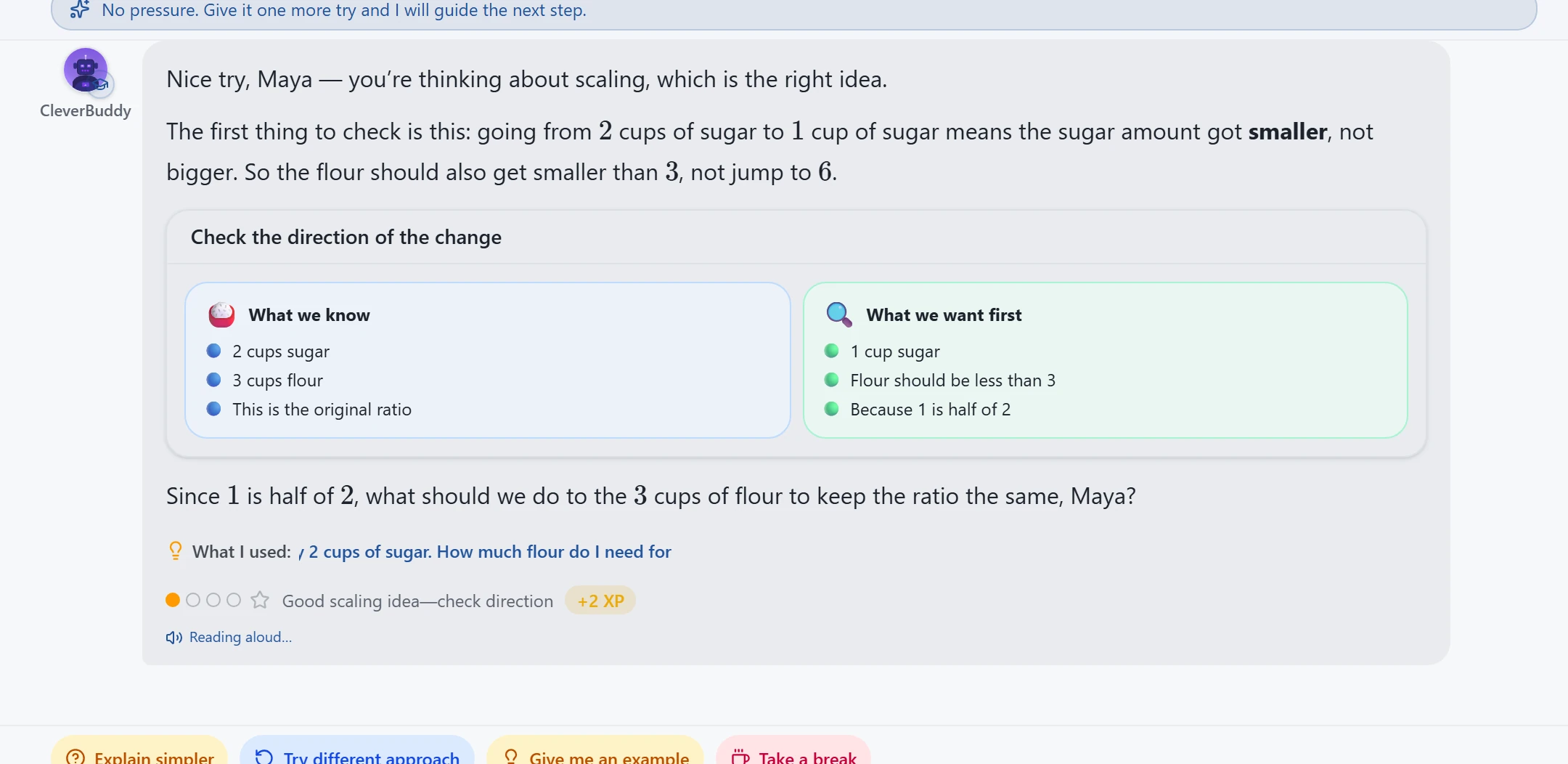Image resolution: width=1568 pixels, height=764 pixels.
Task: Click Because 1 is half of 2 bullet
Action: coord(931,410)
